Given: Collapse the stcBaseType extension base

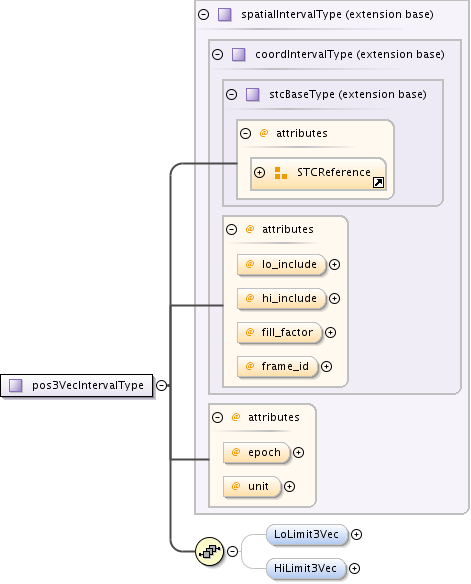Looking at the screenshot, I should [x=232, y=94].
